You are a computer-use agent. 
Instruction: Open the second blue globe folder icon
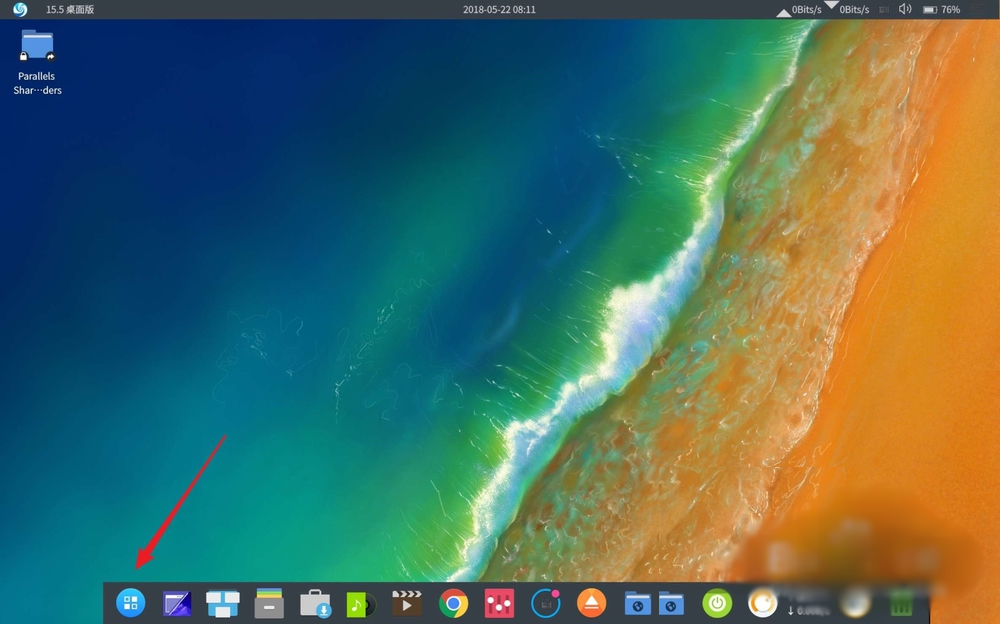671,603
